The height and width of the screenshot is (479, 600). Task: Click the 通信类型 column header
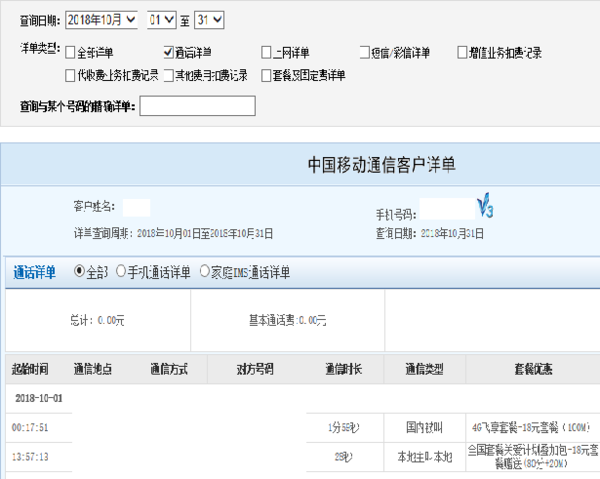point(424,369)
